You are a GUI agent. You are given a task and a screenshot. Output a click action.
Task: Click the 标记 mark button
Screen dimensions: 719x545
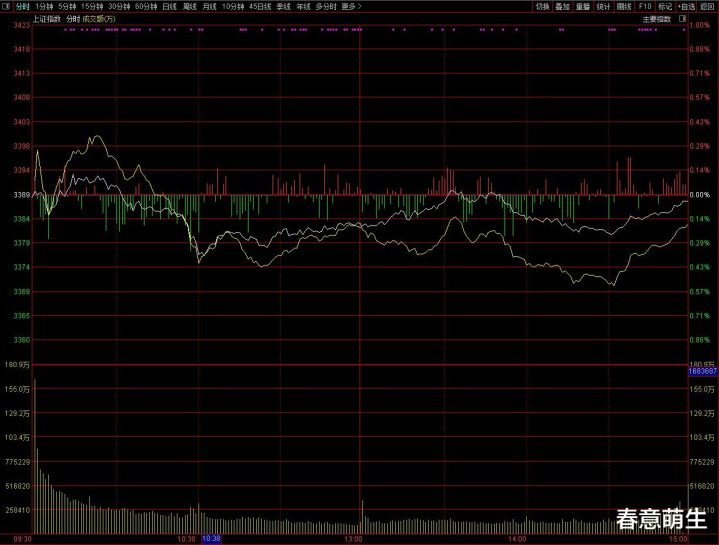click(665, 6)
